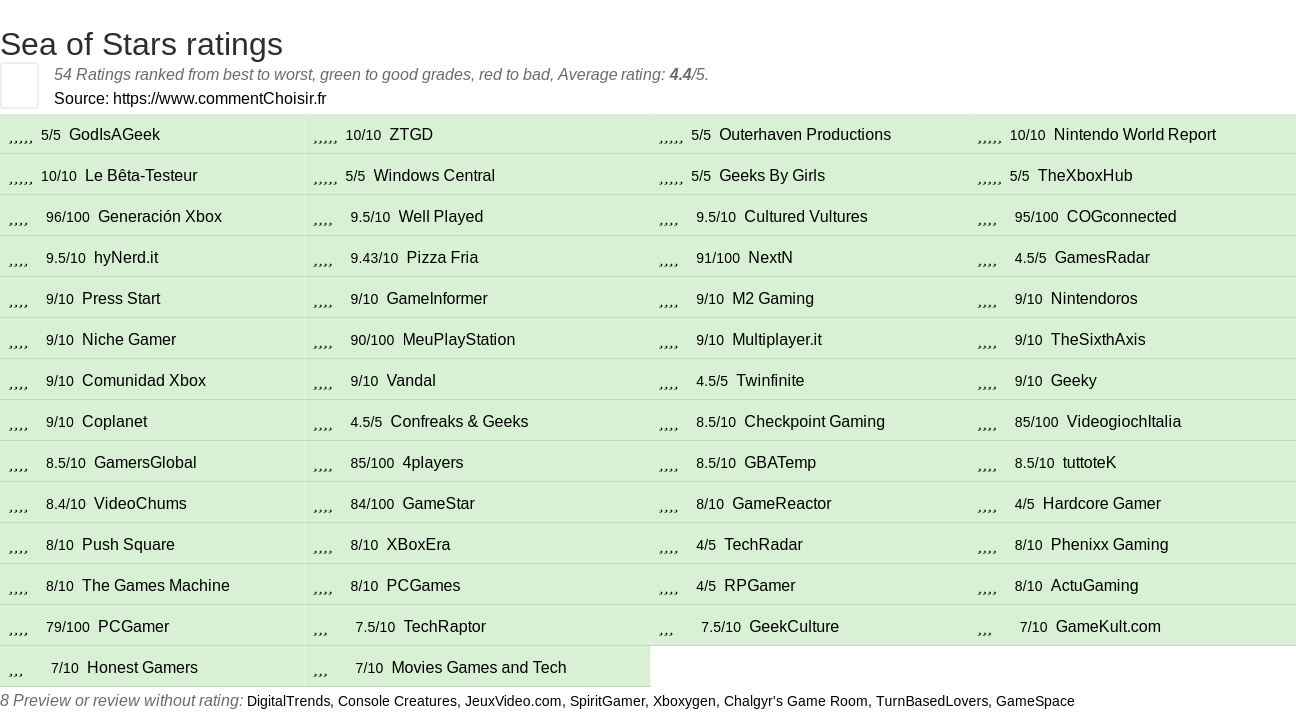
Task: Open the JeuxVideo.com preview link
Action: click(513, 701)
